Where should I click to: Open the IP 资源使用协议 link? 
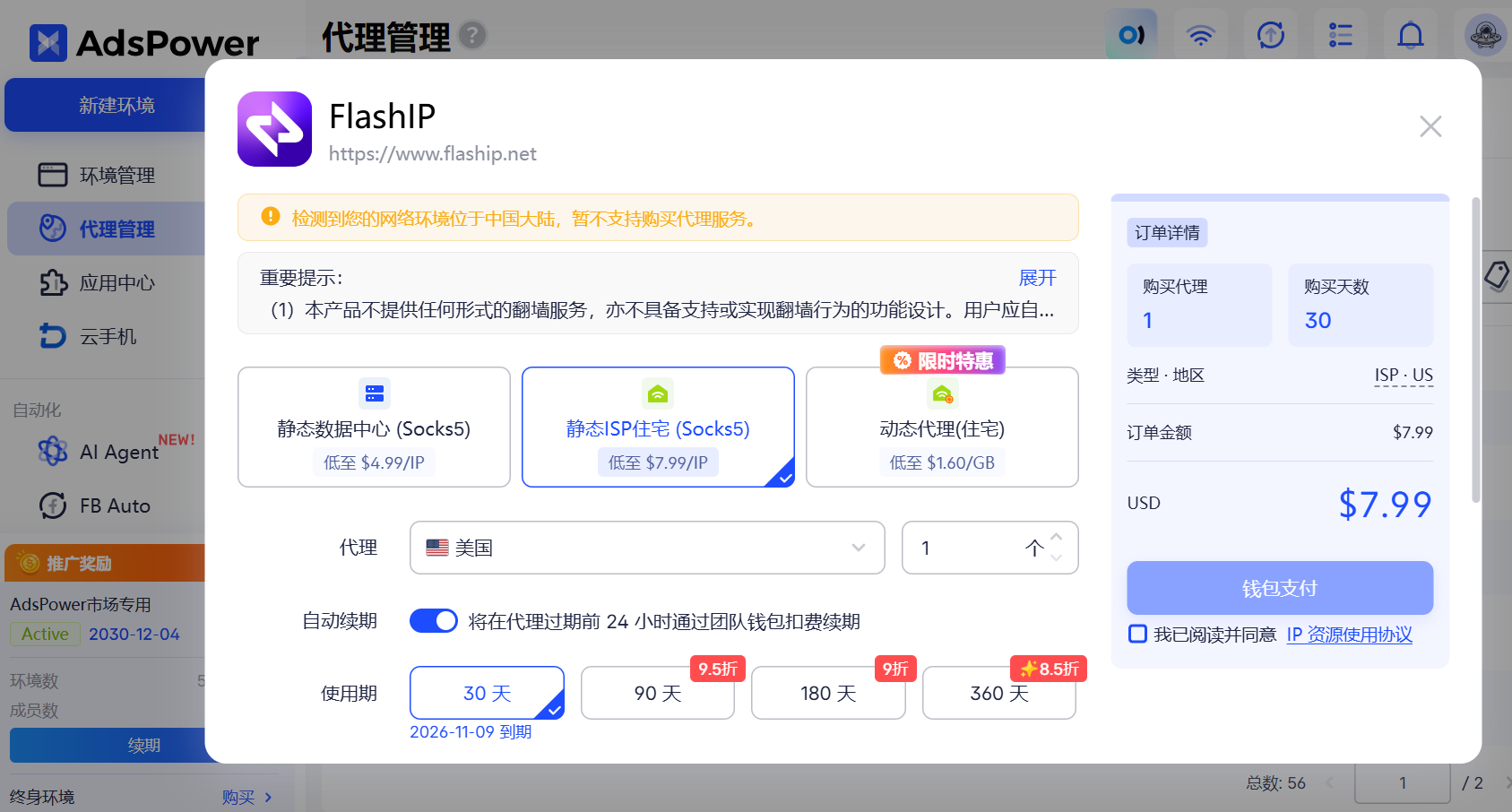pos(1349,635)
